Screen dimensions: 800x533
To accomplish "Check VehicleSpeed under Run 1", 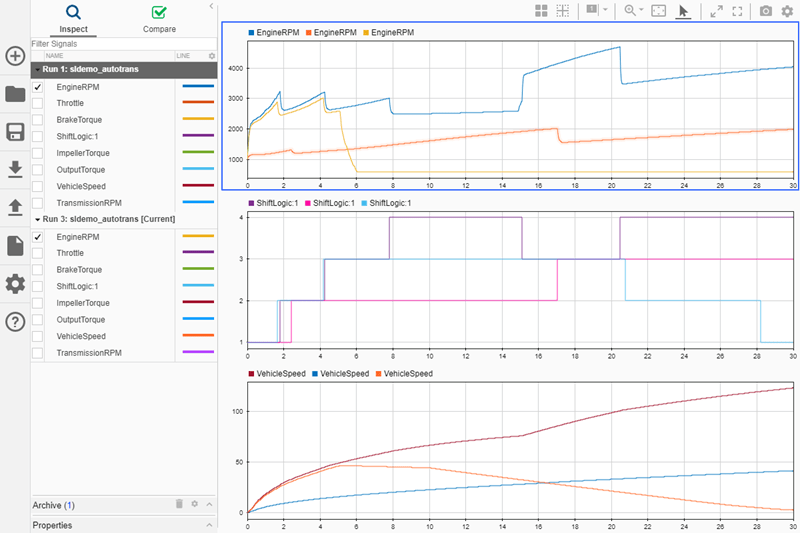I will (38, 186).
